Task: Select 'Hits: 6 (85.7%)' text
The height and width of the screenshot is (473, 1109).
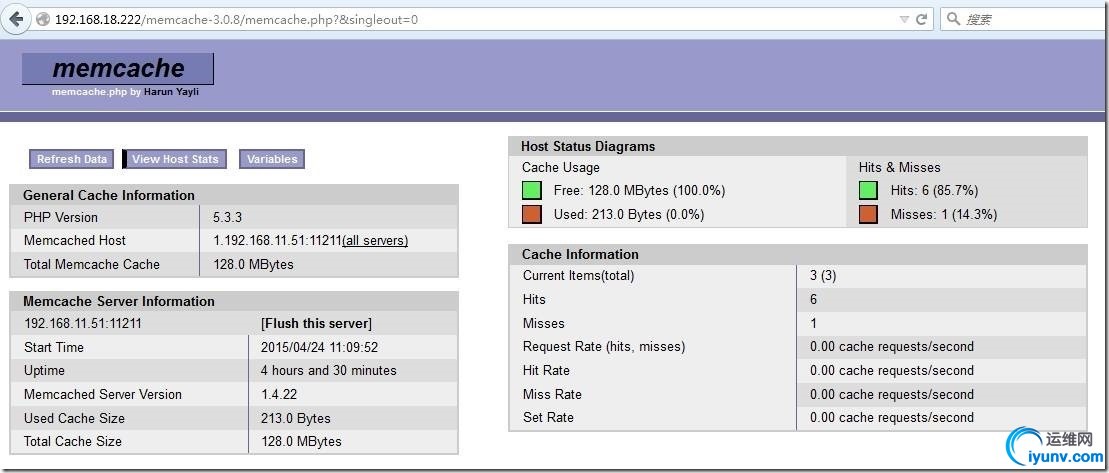Action: point(934,191)
